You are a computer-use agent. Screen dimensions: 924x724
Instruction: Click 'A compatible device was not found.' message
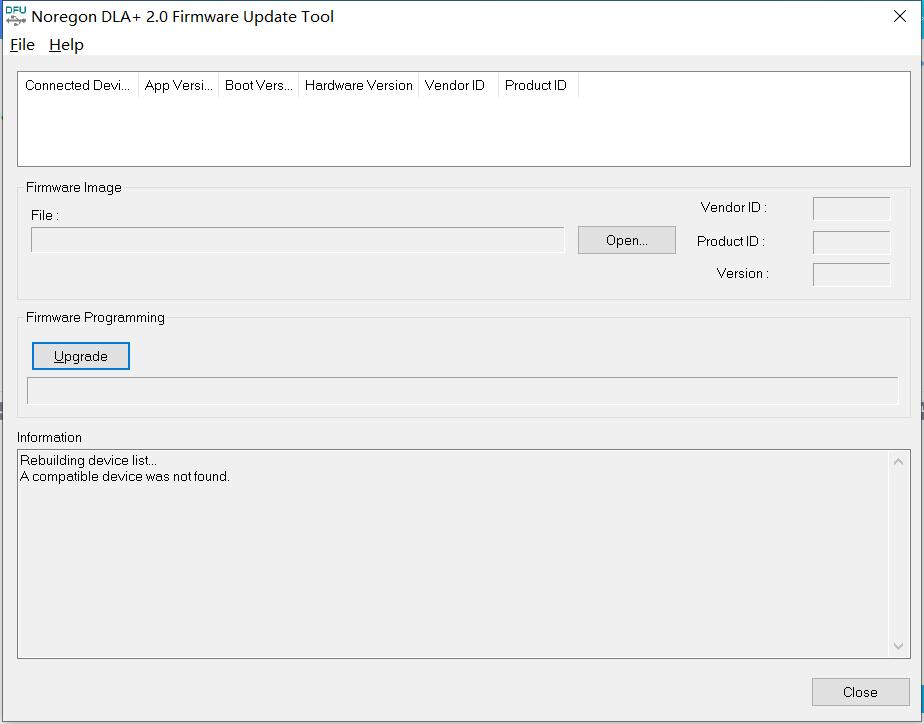(x=125, y=476)
